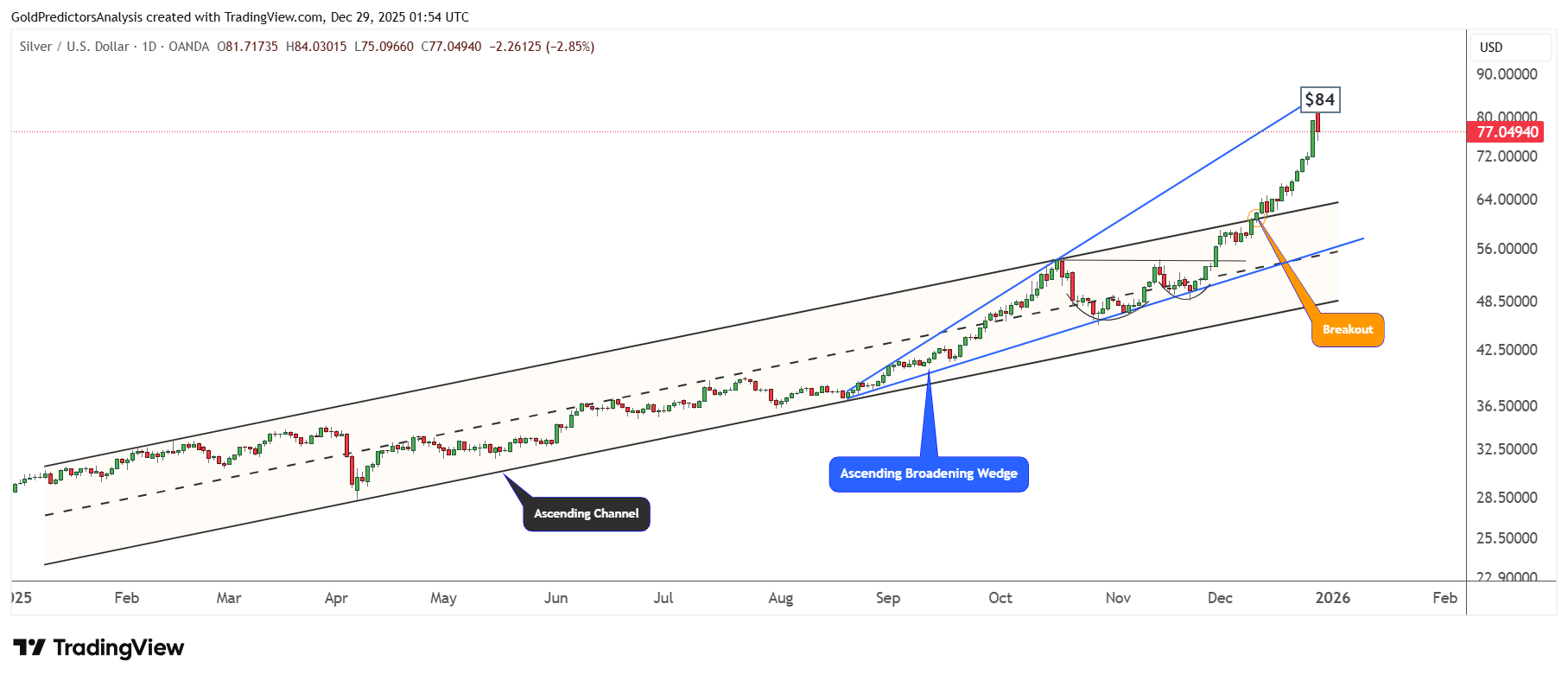Image resolution: width=1568 pixels, height=680 pixels.
Task: Click the TradingView logo icon
Action: coord(29,647)
